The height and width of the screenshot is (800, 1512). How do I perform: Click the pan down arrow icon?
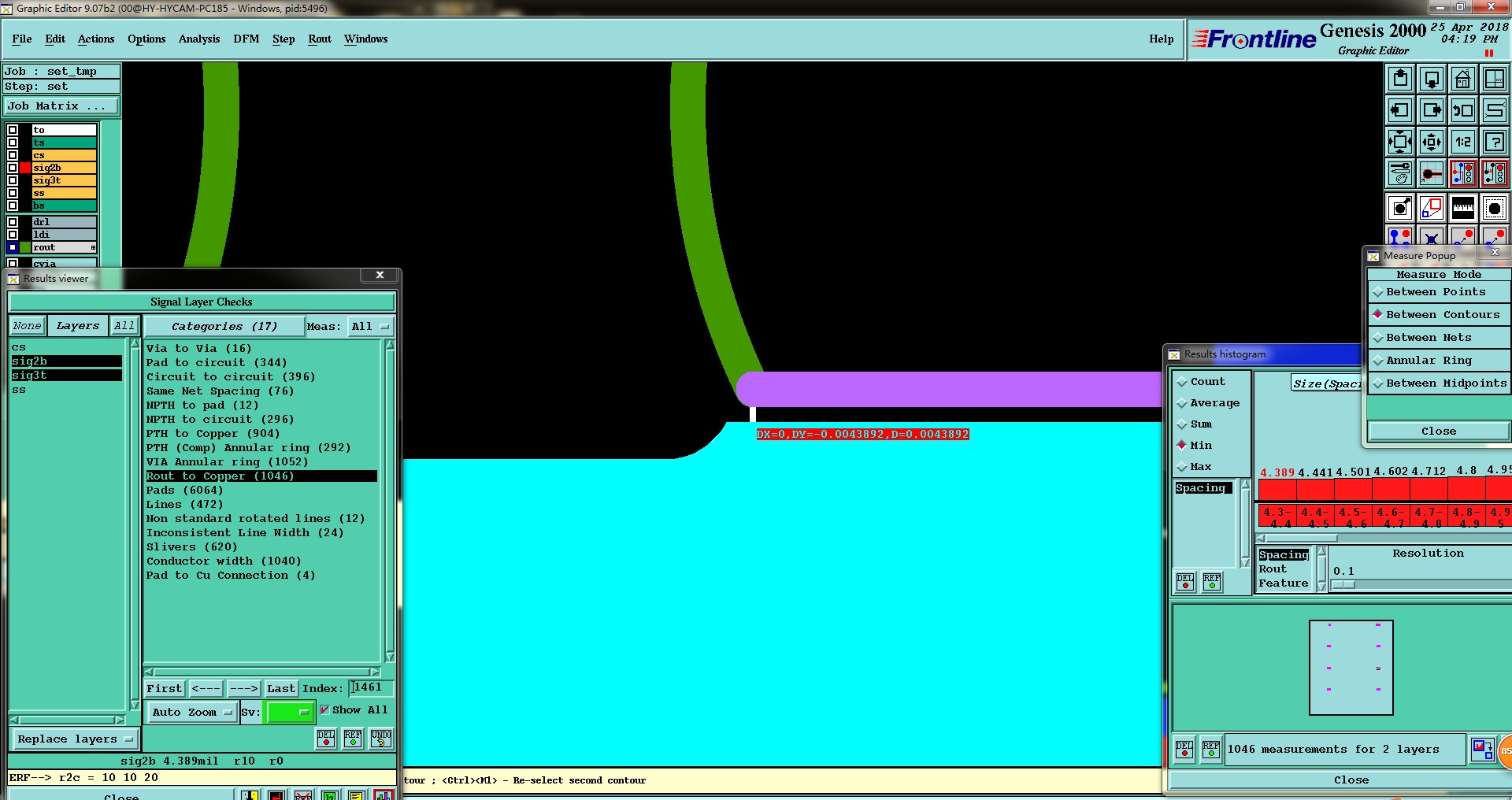[1432, 79]
